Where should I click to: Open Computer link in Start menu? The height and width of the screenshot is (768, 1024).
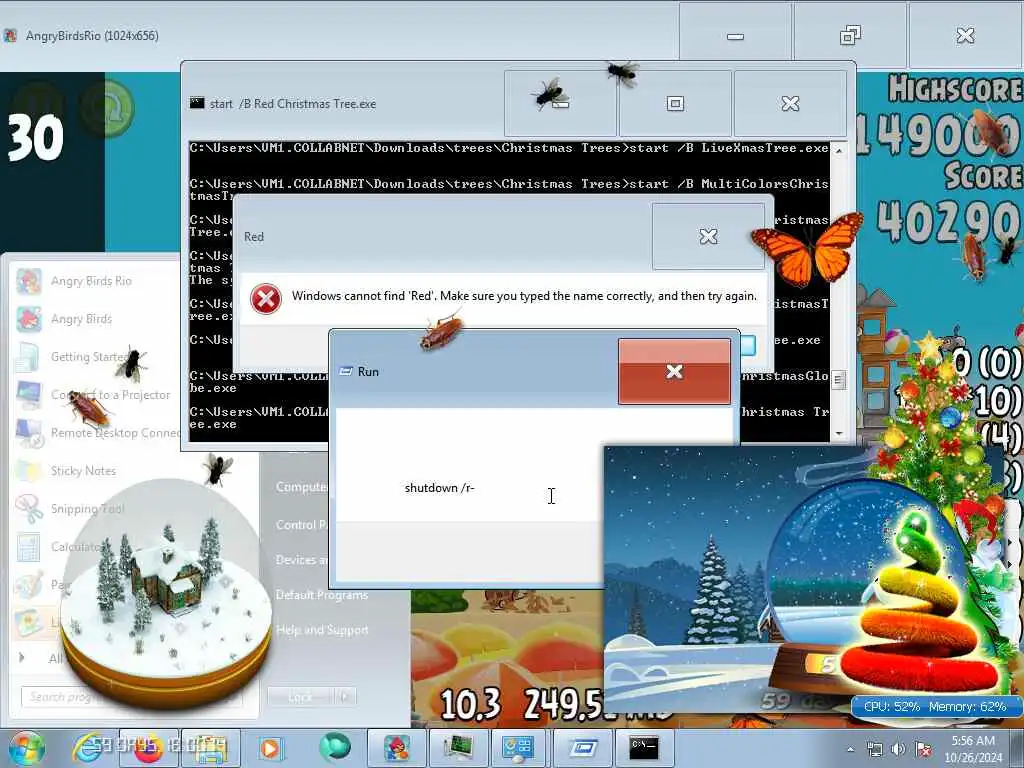300,487
